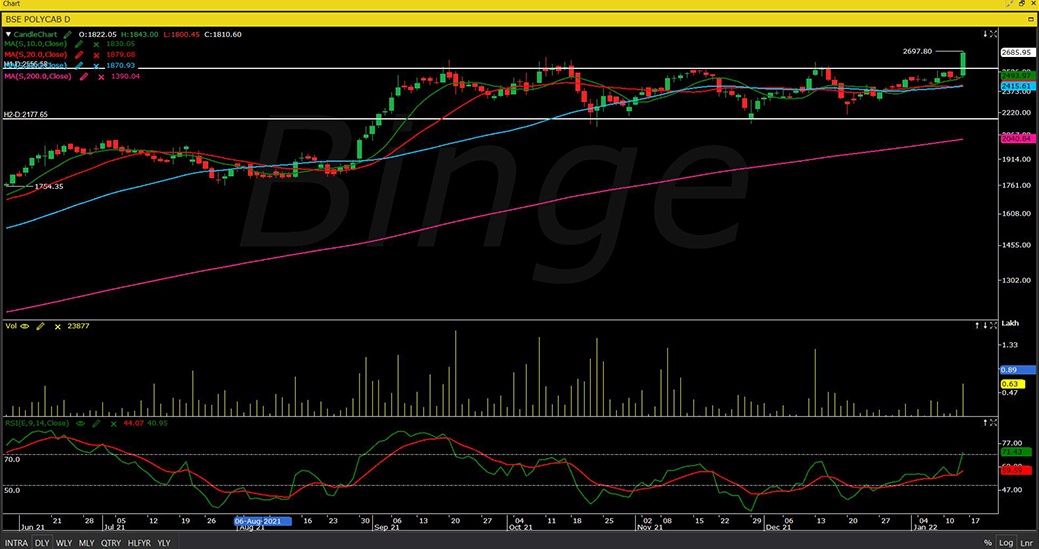Remove the Vol indicator with its X
This screenshot has width=1039, height=549.
pyautogui.click(x=58, y=326)
